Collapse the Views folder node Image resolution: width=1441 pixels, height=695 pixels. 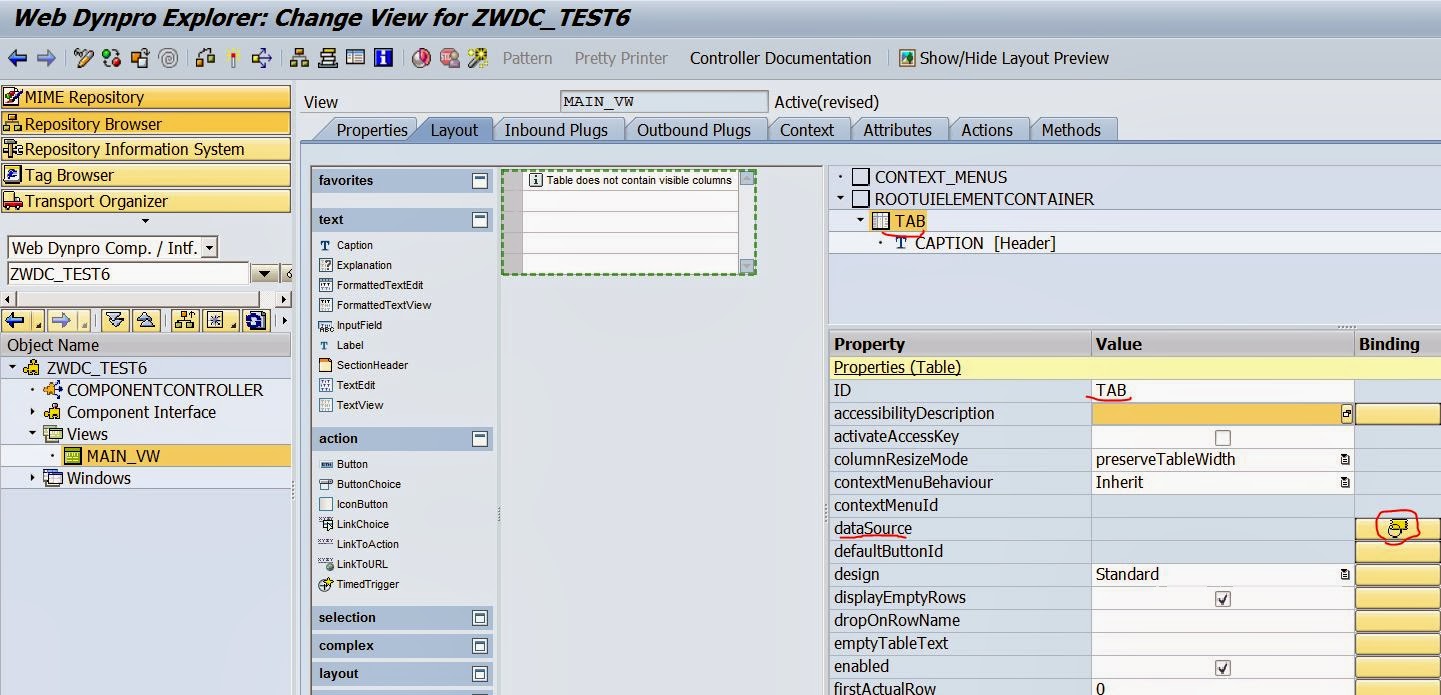pyautogui.click(x=32, y=434)
